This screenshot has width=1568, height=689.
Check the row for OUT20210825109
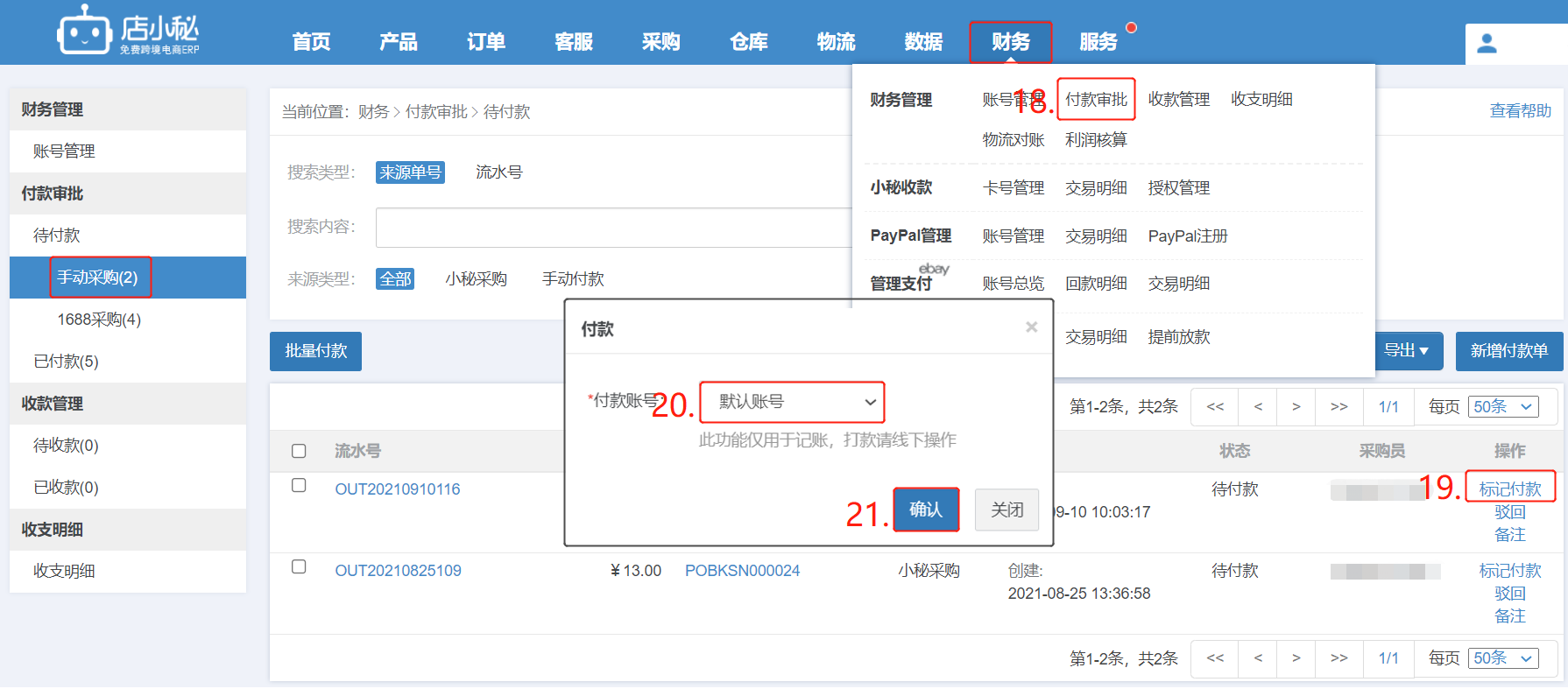(299, 567)
